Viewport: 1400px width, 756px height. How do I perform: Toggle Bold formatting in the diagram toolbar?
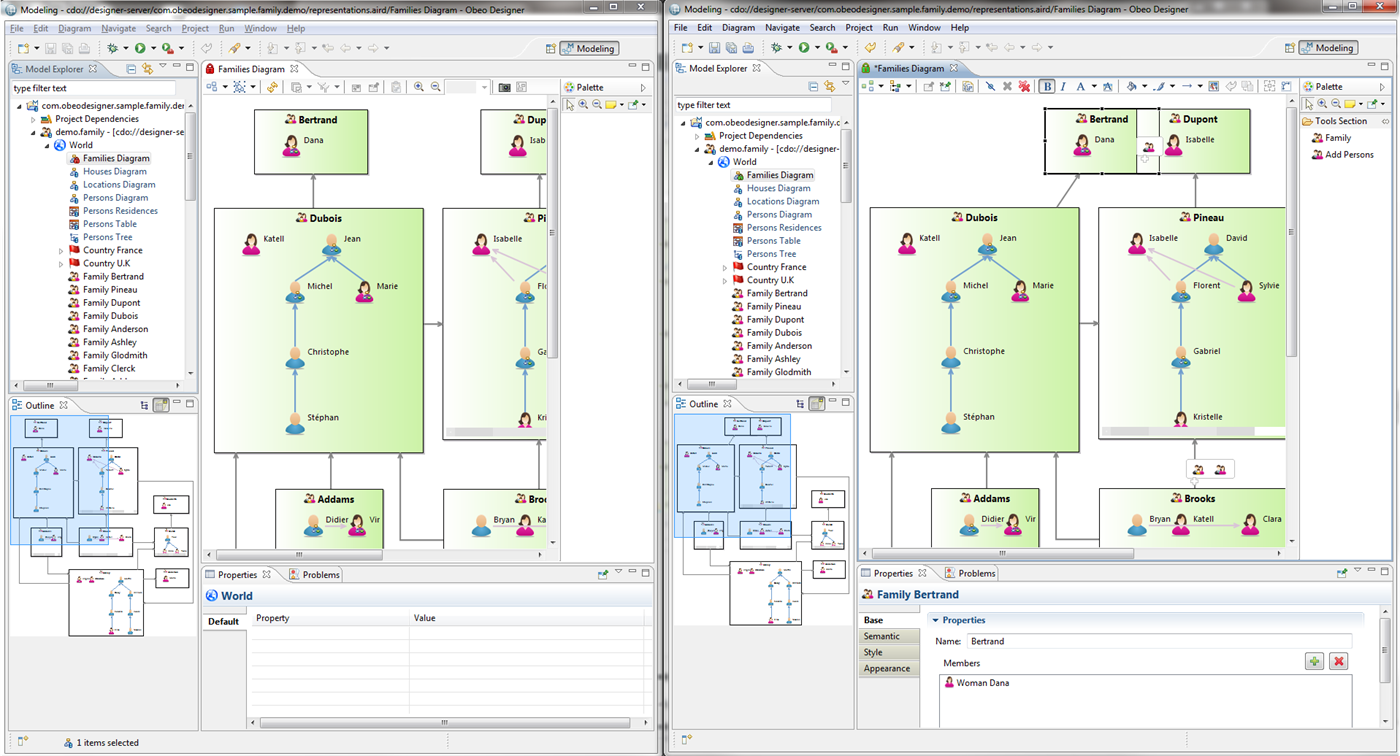click(1048, 86)
